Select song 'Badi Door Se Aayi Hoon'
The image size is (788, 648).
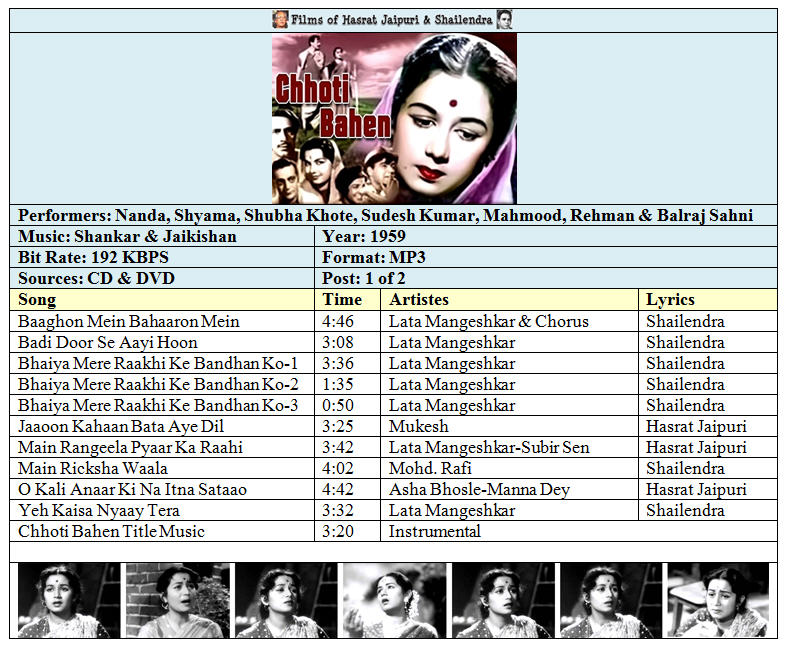tap(108, 342)
